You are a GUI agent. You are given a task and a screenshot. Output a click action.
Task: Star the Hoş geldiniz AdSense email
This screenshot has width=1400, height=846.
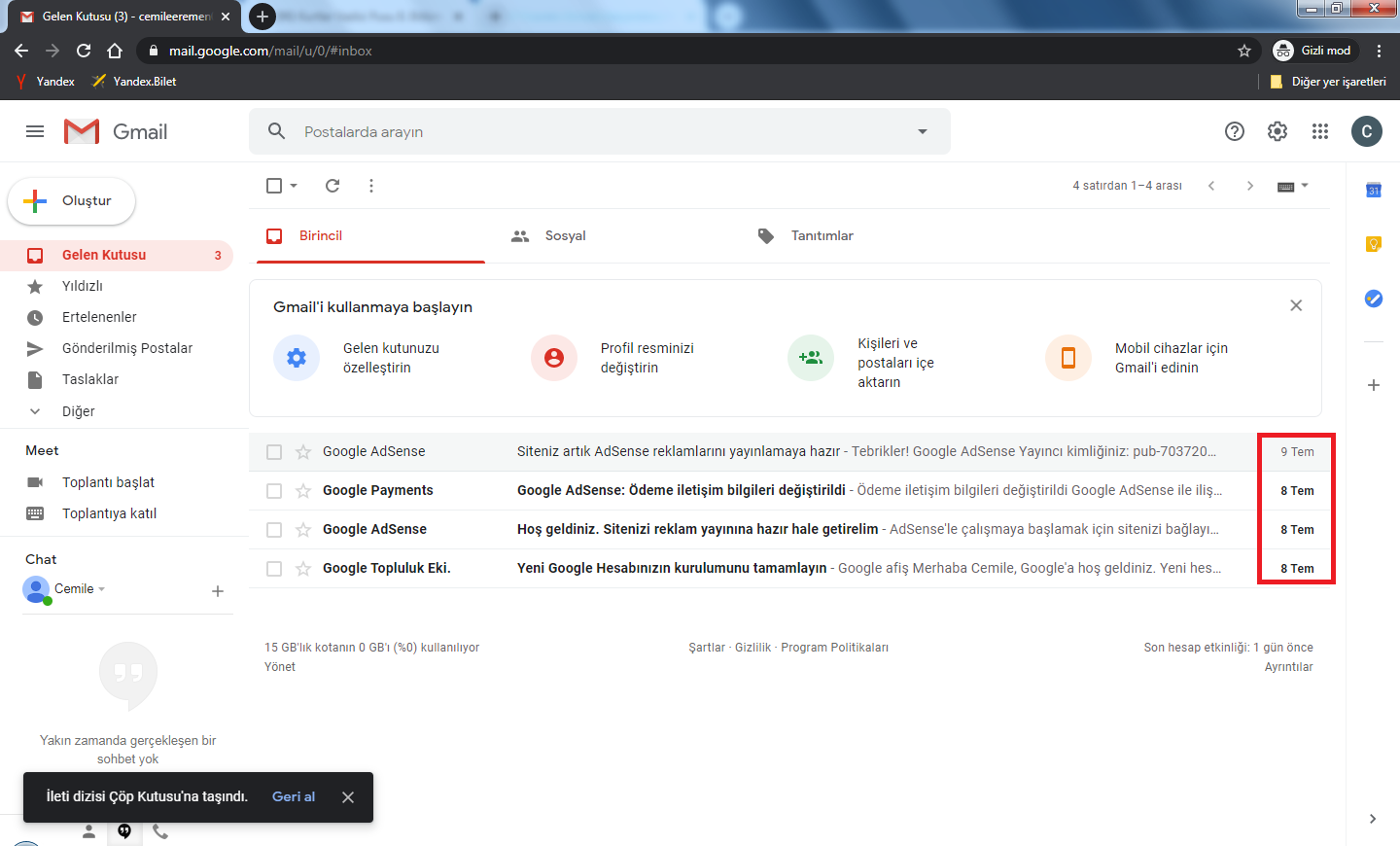(x=303, y=530)
